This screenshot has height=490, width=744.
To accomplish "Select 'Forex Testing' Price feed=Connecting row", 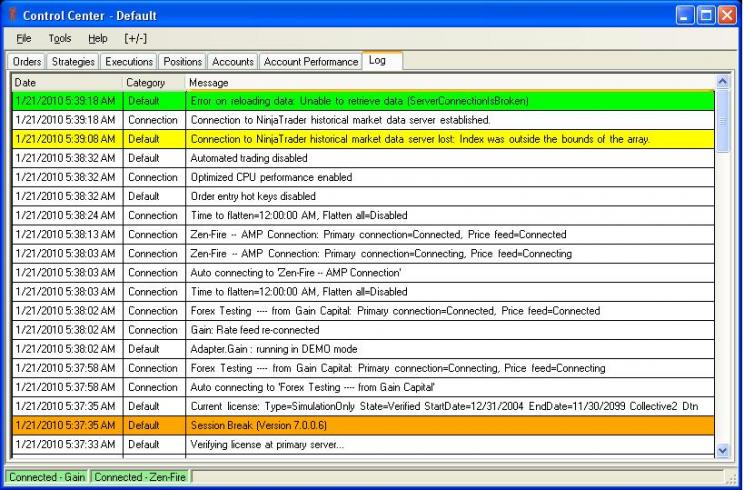I will [363, 368].
